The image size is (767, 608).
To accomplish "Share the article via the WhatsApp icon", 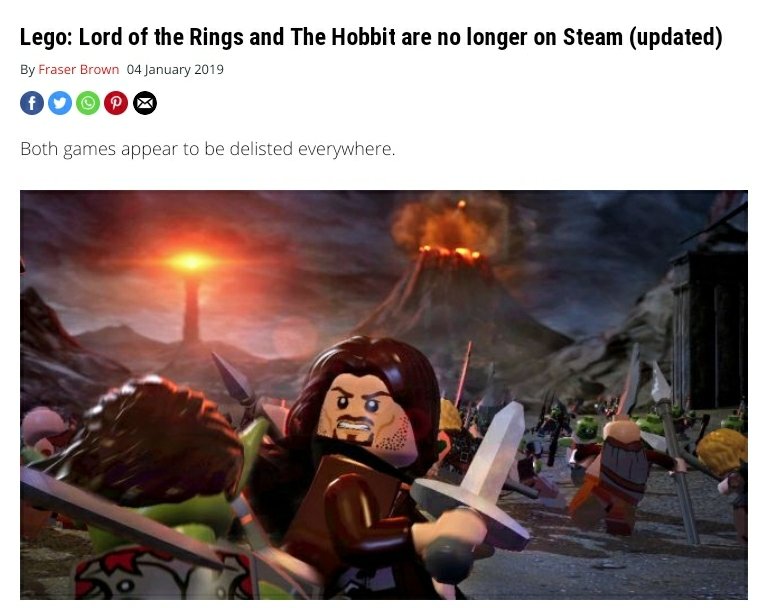I will pos(88,103).
